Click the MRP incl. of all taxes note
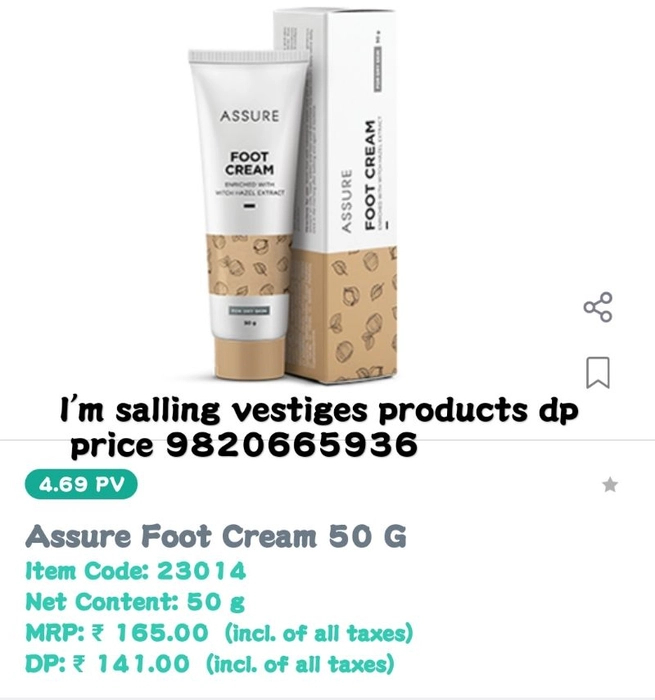The width and height of the screenshot is (655, 700). [319, 633]
